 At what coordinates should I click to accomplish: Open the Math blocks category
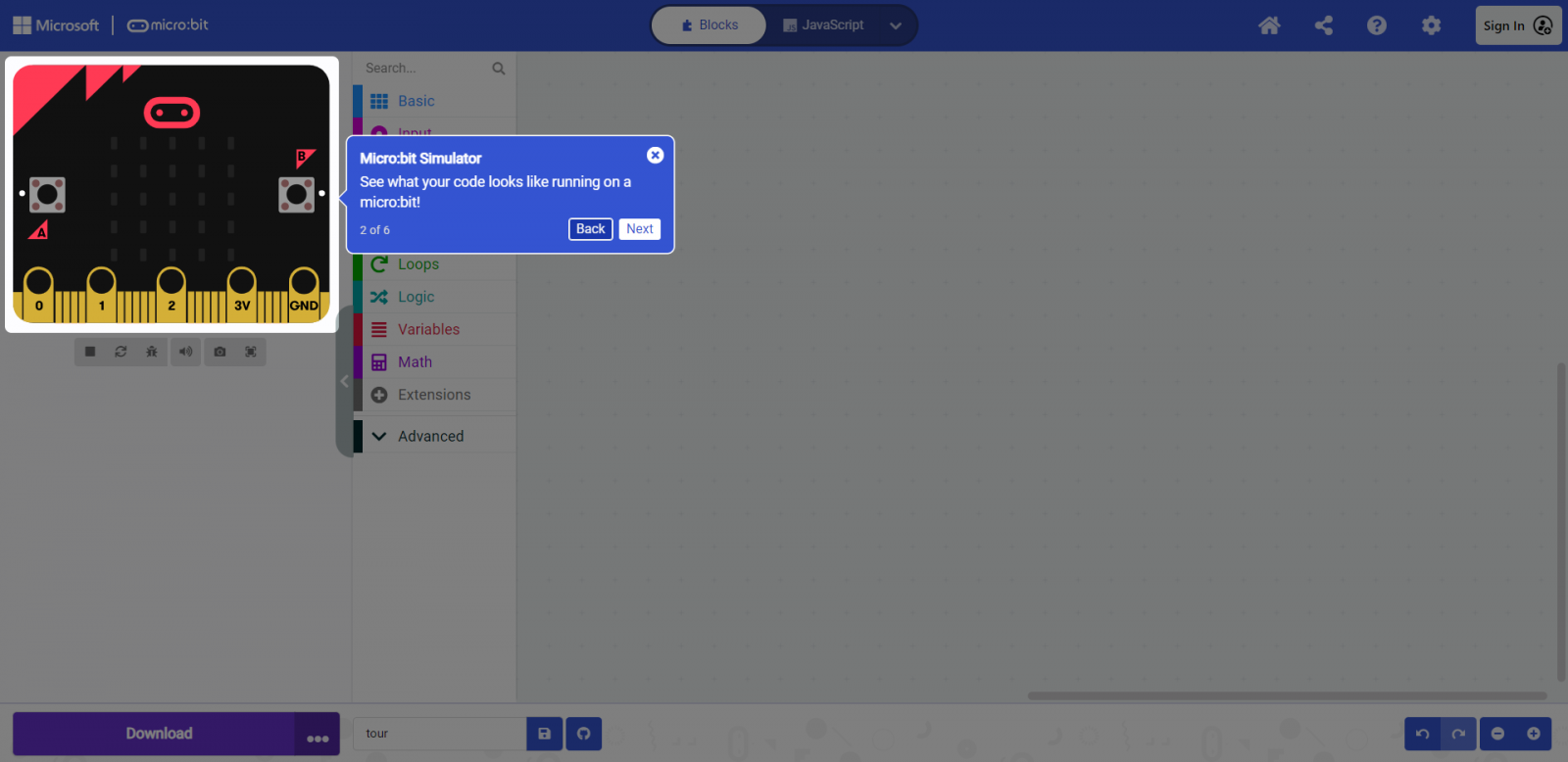tap(415, 362)
